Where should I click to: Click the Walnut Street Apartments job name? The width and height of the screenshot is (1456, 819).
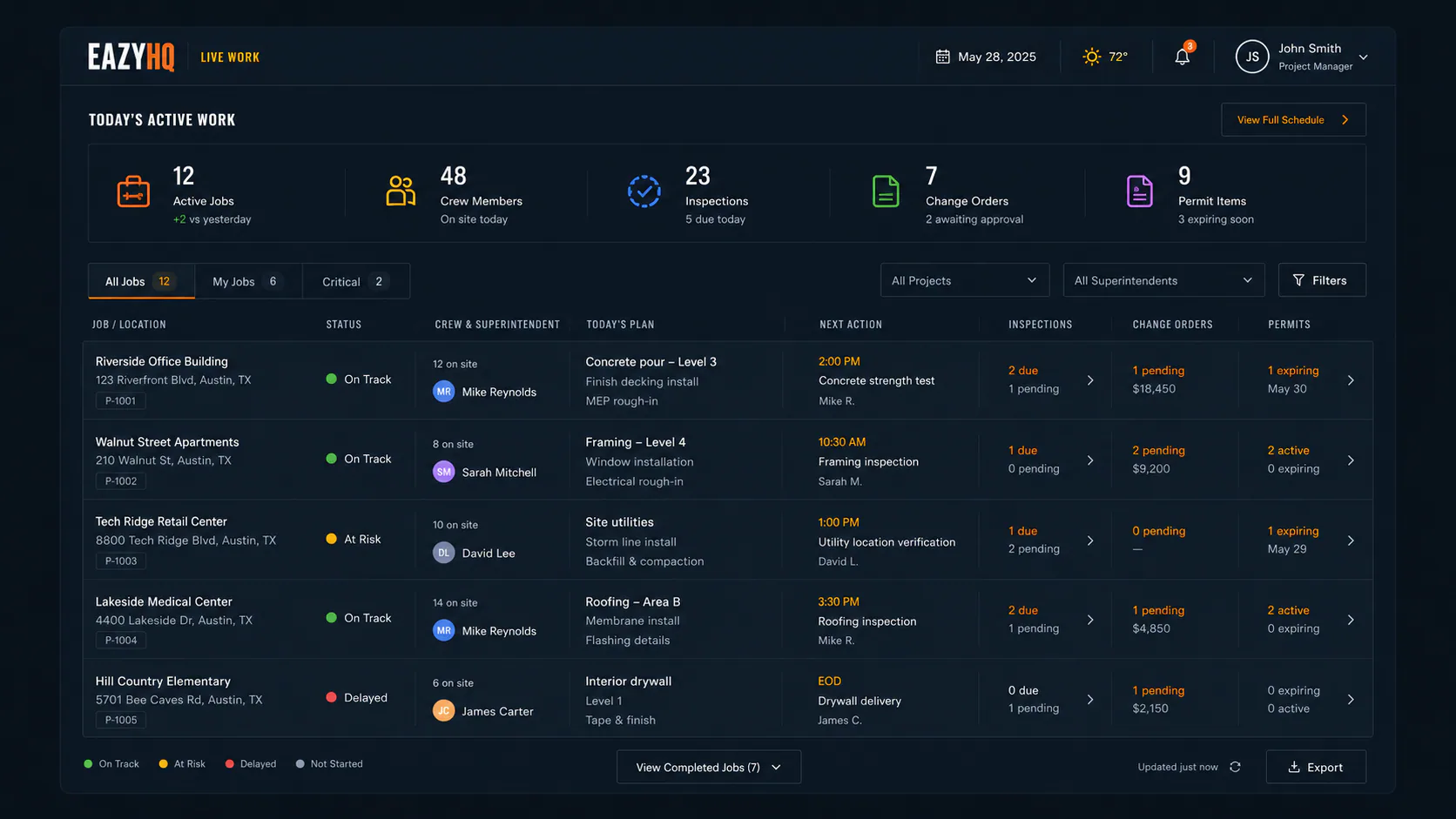(x=167, y=442)
